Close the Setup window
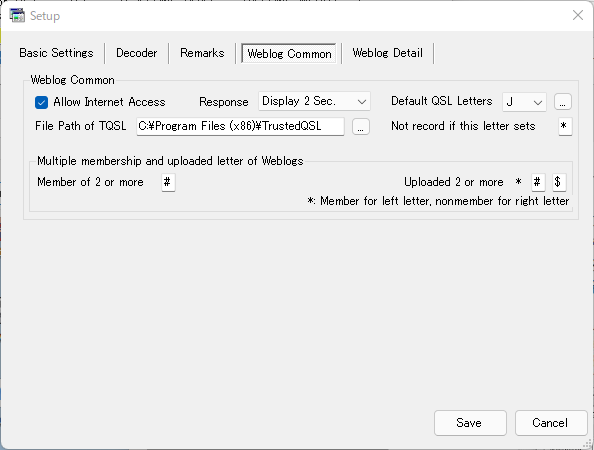This screenshot has height=450, width=594. [578, 16]
